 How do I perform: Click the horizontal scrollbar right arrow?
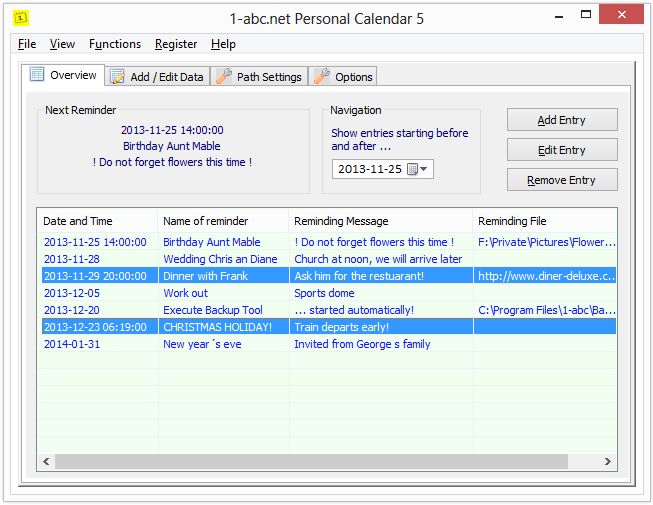pyautogui.click(x=608, y=461)
